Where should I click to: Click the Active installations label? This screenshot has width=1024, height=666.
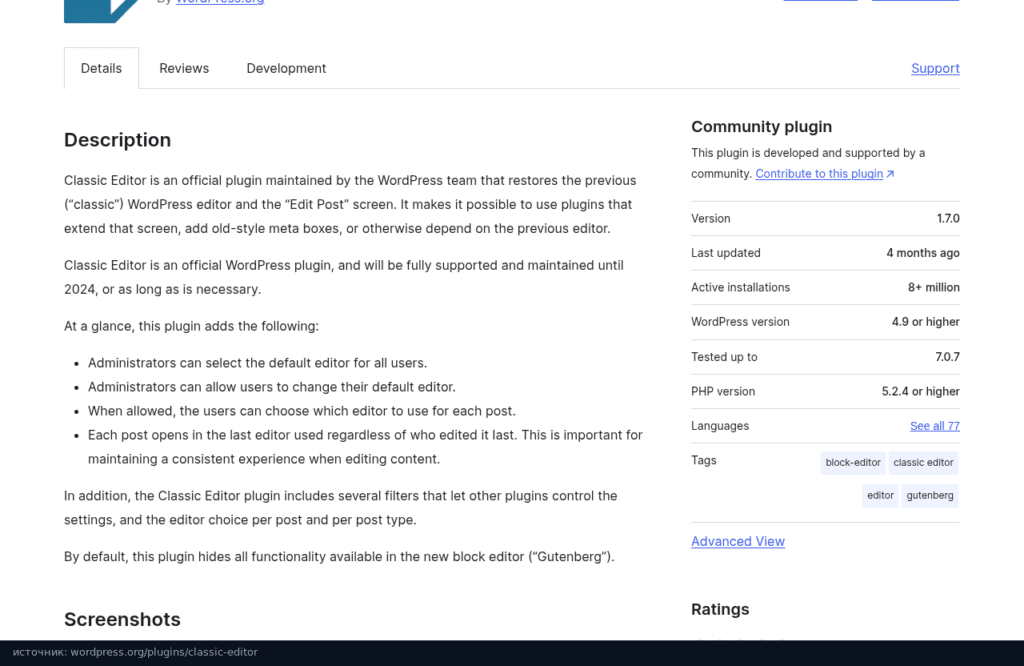tap(740, 287)
